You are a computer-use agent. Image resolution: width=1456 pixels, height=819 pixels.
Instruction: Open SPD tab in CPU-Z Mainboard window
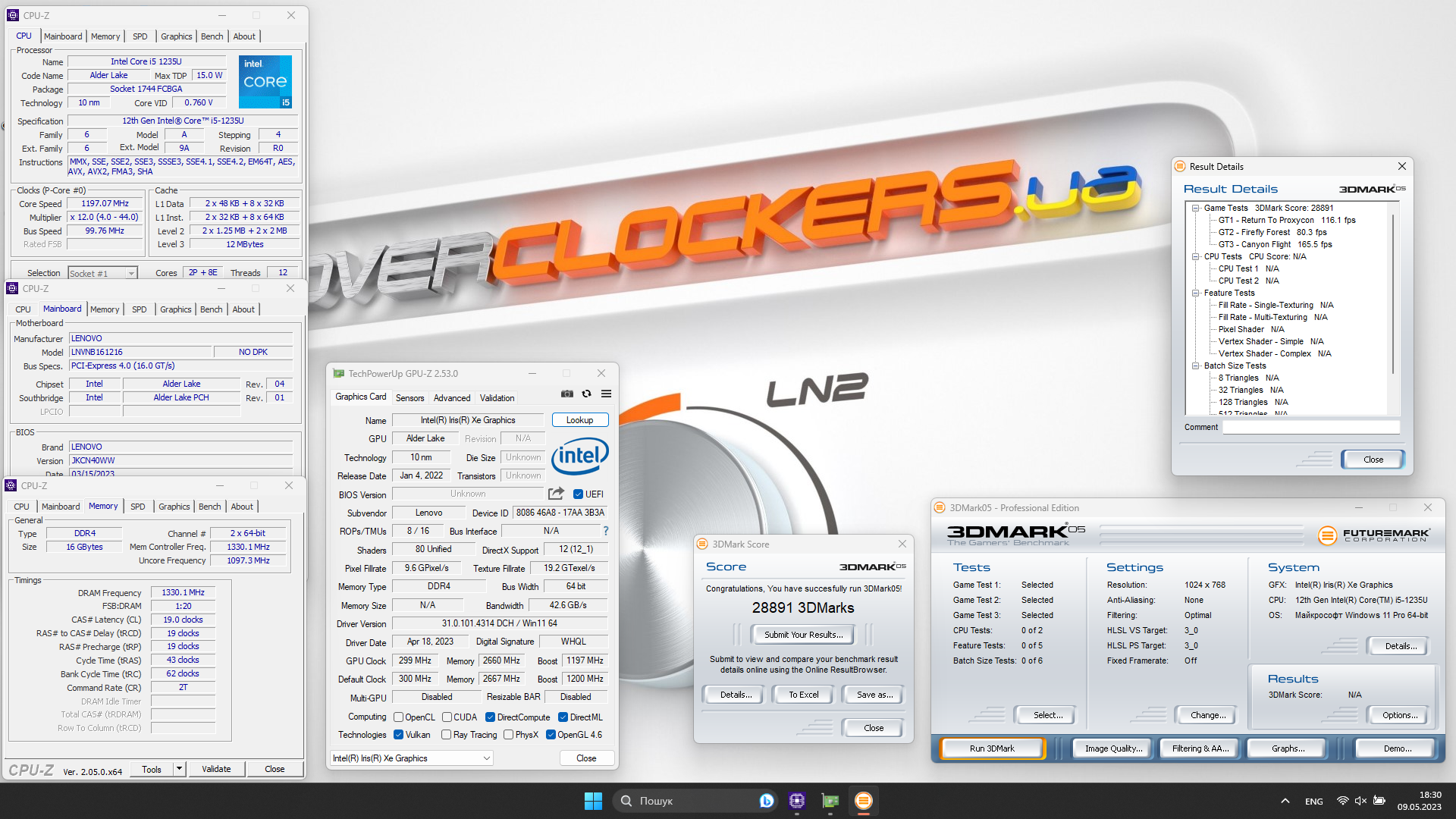pyautogui.click(x=140, y=309)
